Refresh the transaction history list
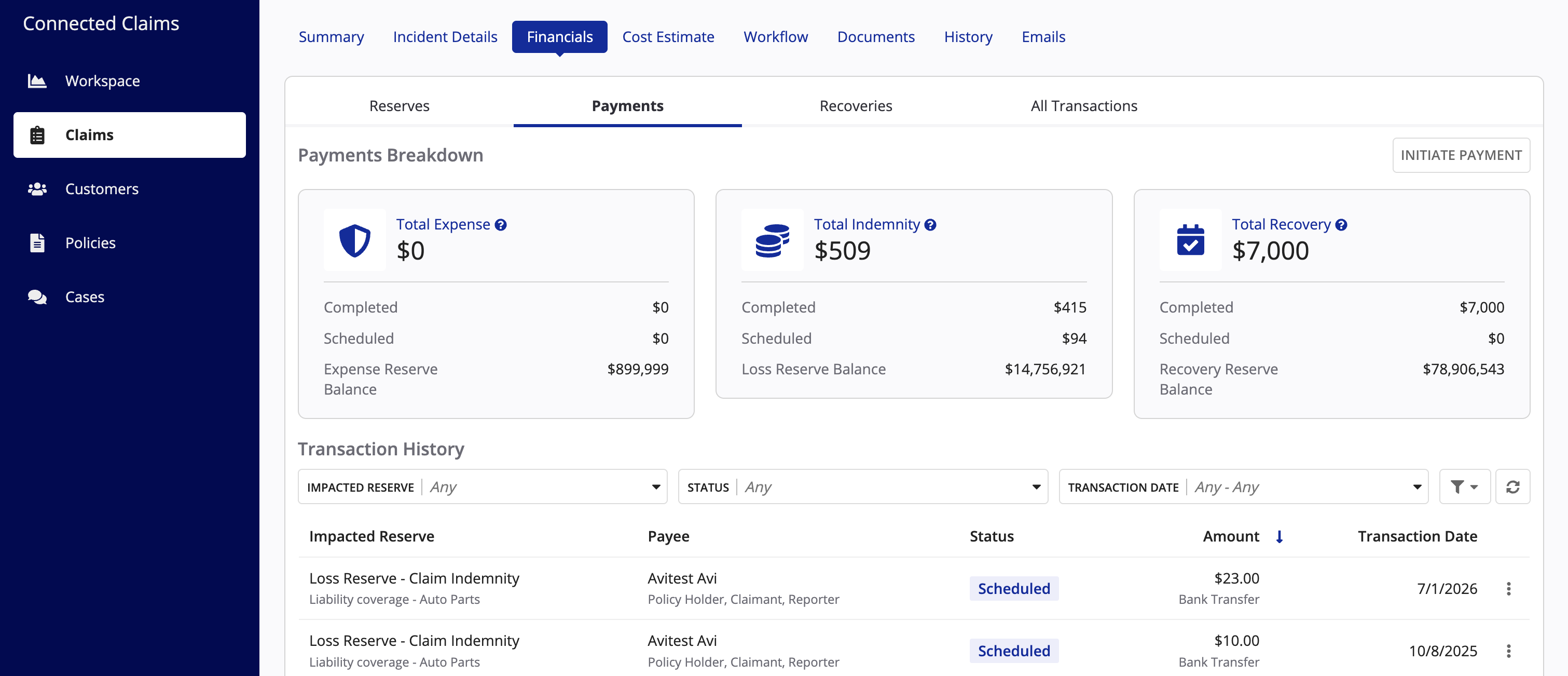The height and width of the screenshot is (676, 1568). pyautogui.click(x=1512, y=486)
